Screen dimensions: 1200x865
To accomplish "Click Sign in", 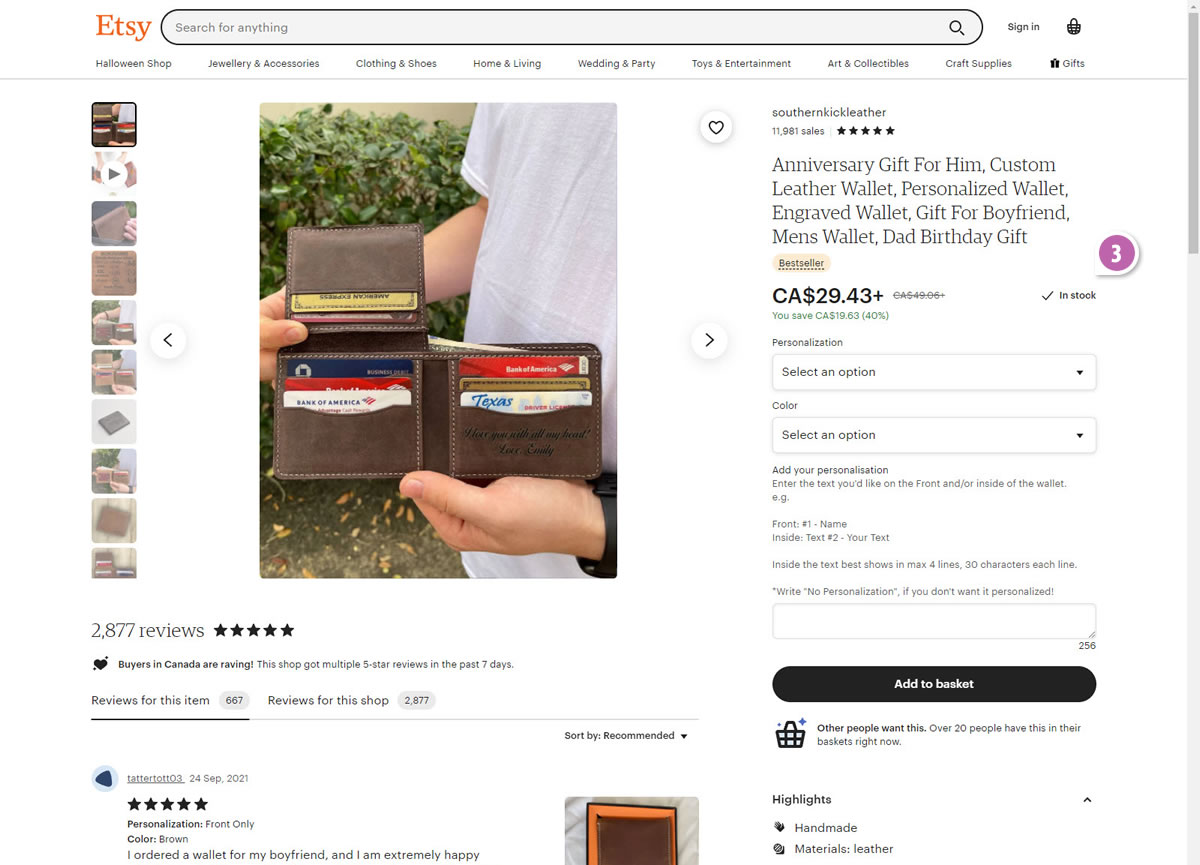I will coord(1023,27).
